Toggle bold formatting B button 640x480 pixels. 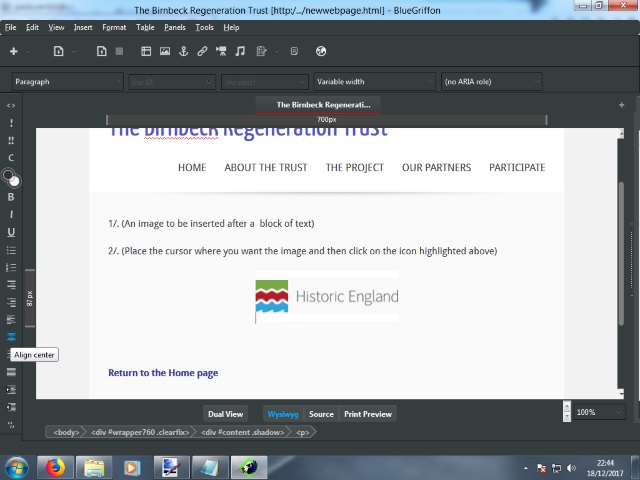[x=11, y=197]
